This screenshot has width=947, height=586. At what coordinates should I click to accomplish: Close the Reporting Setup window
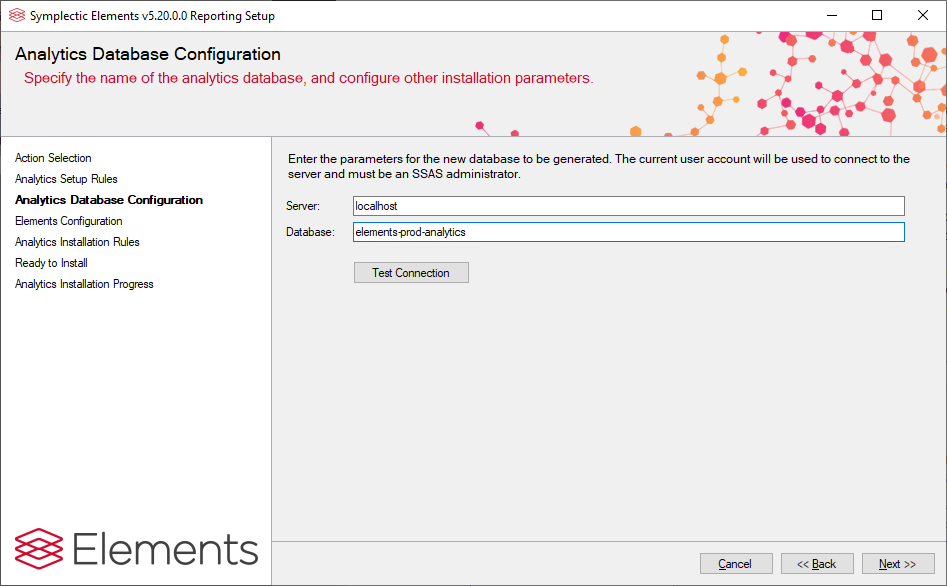click(x=923, y=16)
